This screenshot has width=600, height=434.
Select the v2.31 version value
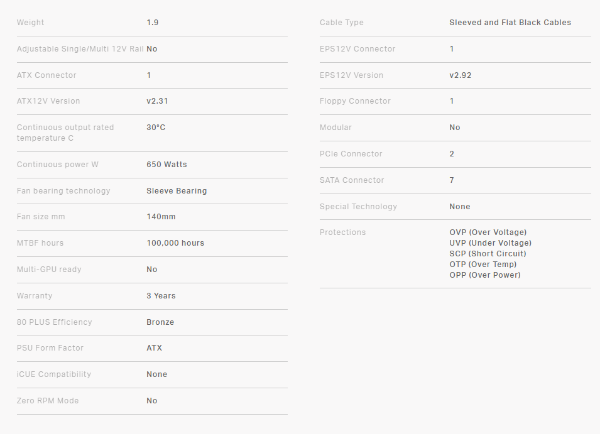point(158,101)
